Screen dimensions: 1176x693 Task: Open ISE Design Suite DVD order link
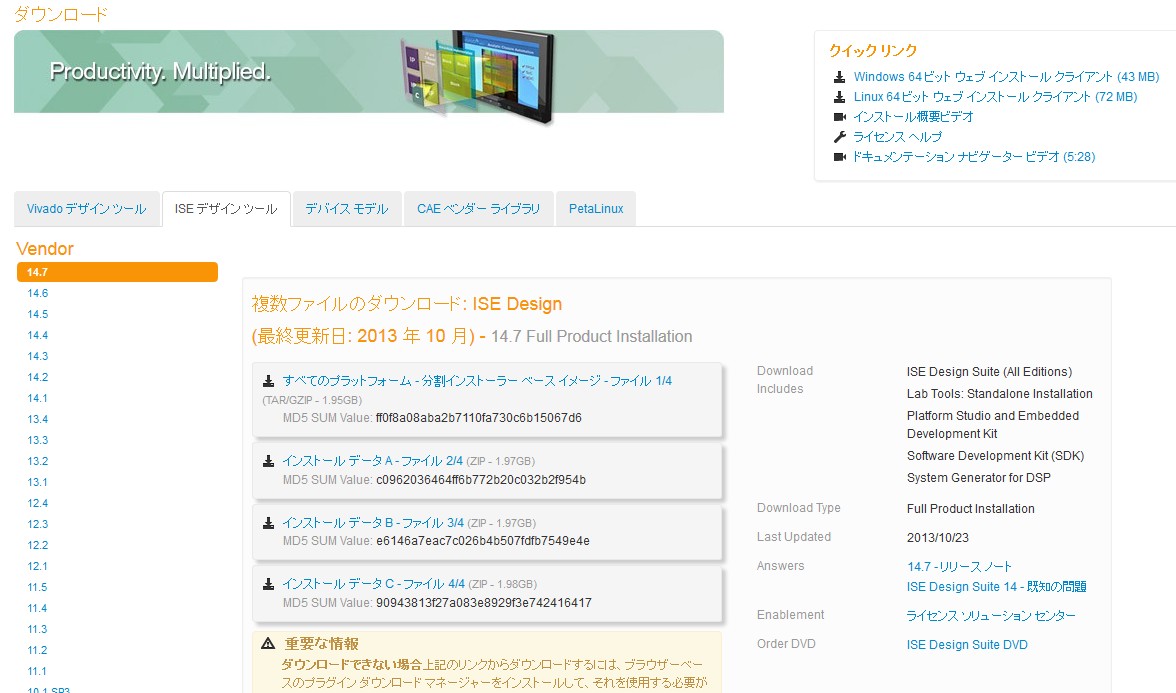968,645
